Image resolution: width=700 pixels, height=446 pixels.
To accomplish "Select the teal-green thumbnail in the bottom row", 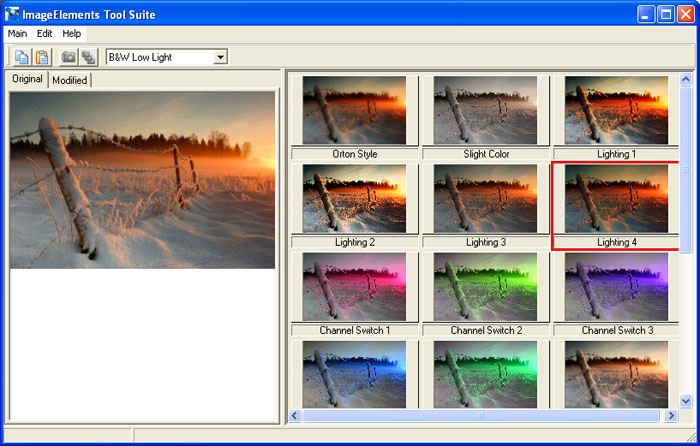I will pyautogui.click(x=485, y=374).
